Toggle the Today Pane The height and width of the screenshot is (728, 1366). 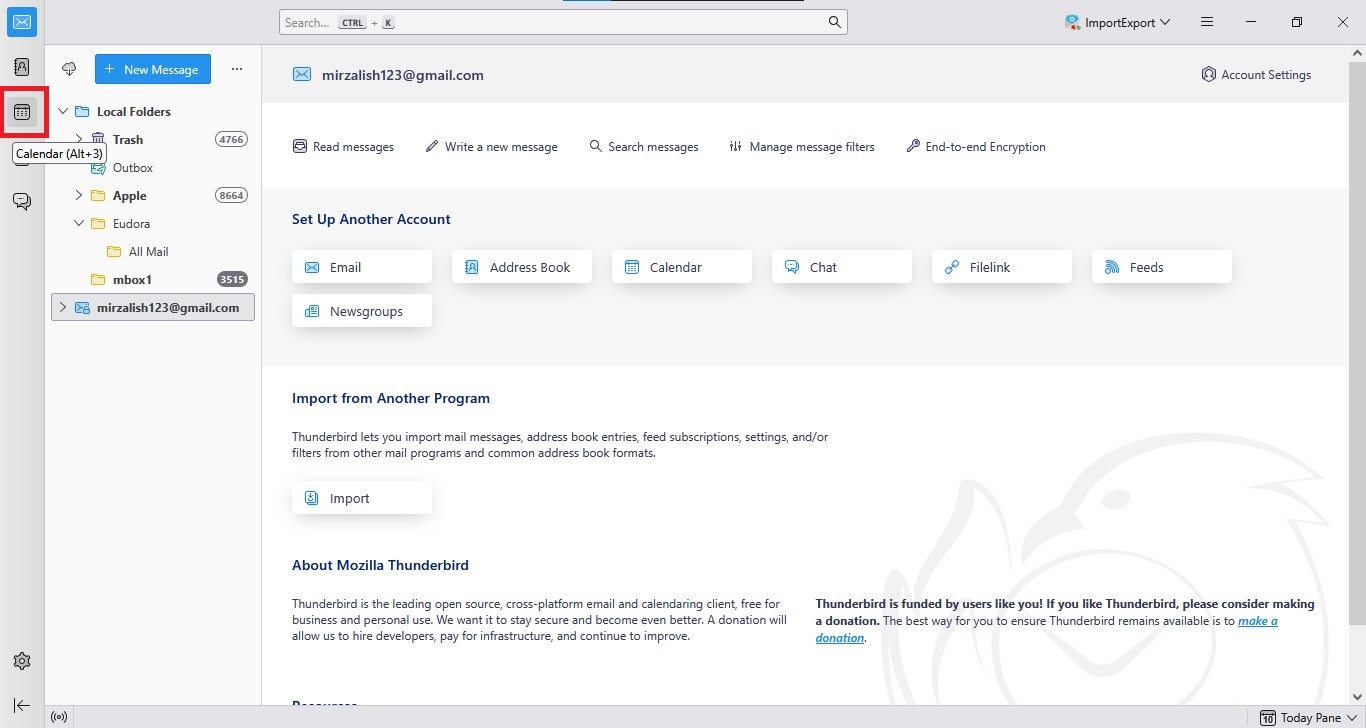(1306, 717)
